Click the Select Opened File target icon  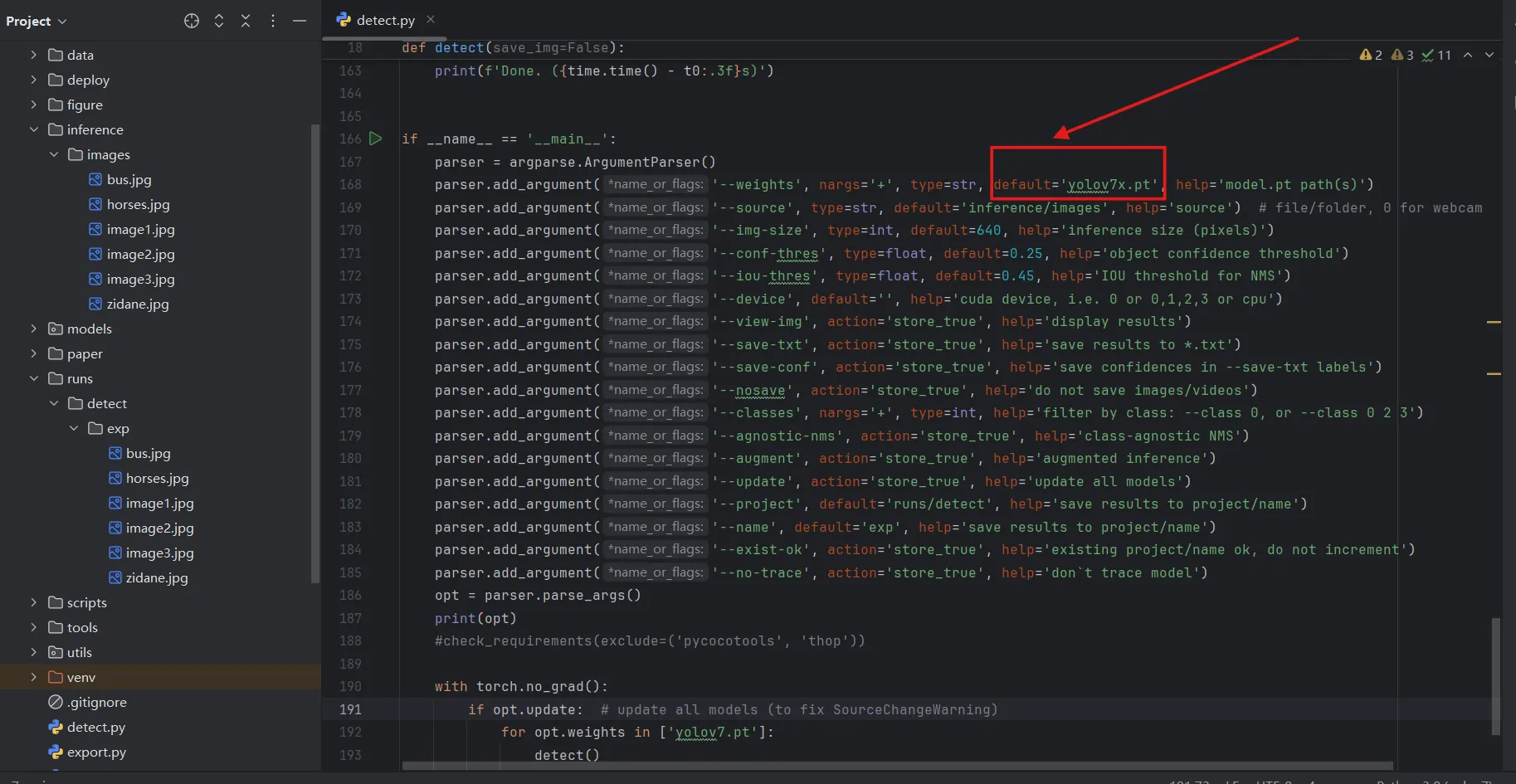[x=192, y=21]
